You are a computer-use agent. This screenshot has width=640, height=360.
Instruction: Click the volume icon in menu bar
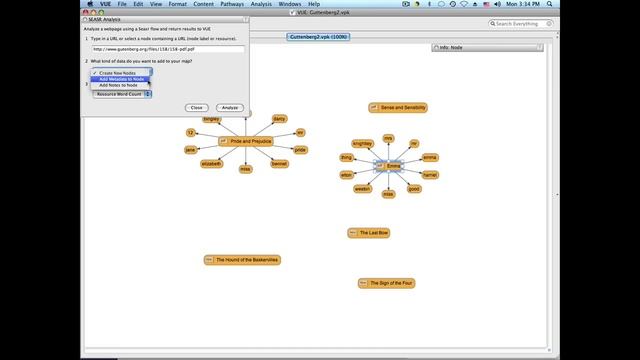coord(497,4)
